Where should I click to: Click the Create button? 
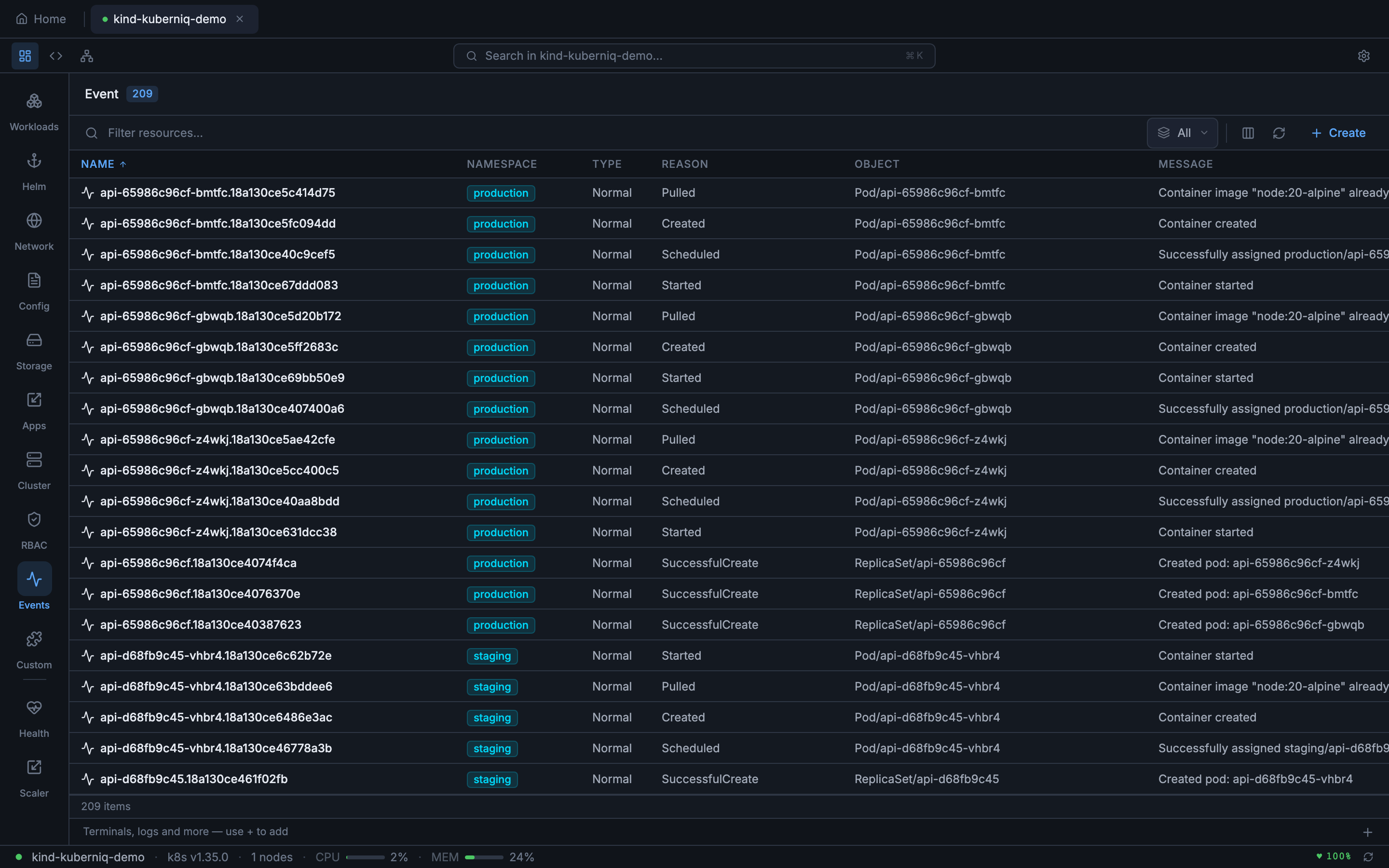(1338, 133)
